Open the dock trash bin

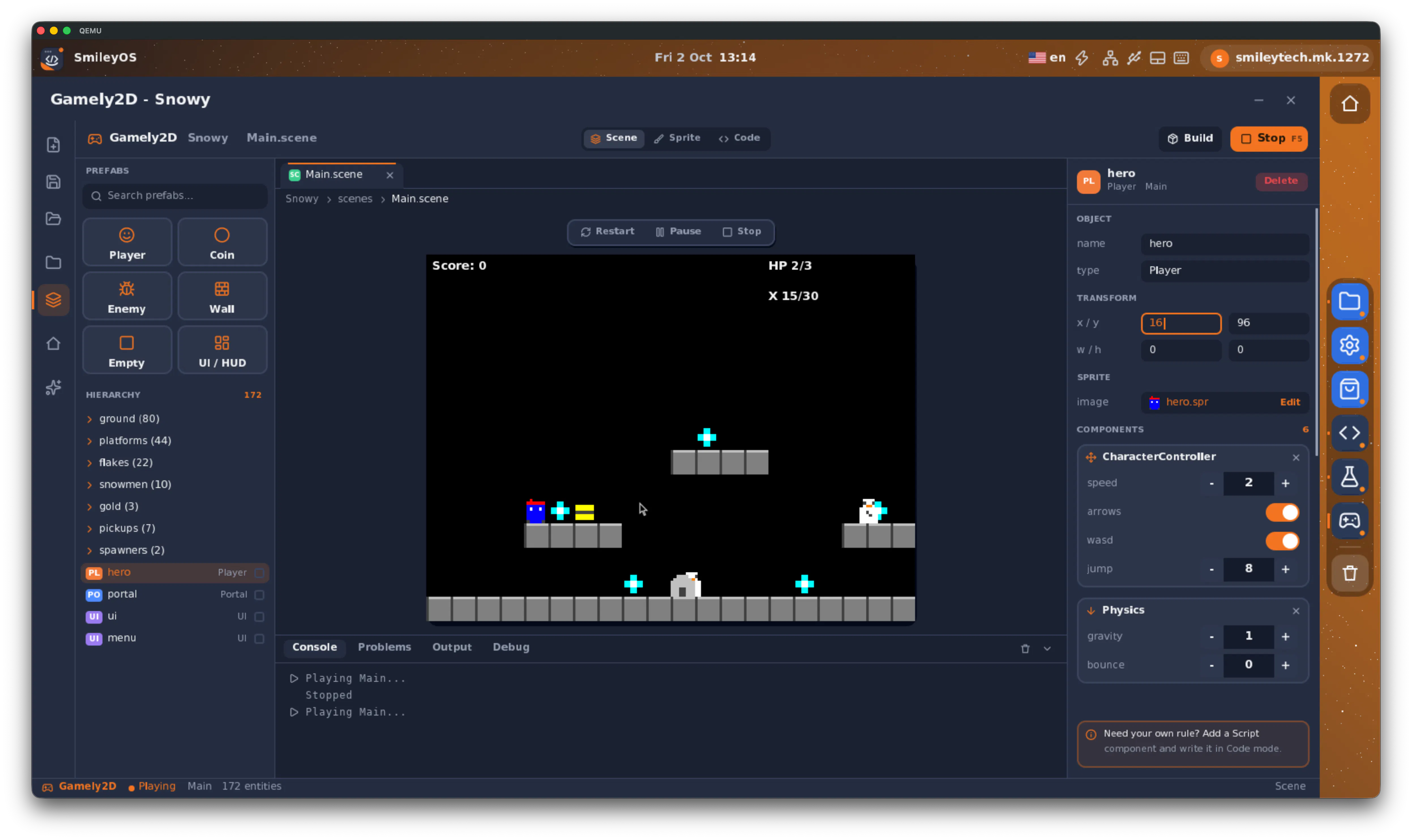click(x=1349, y=573)
